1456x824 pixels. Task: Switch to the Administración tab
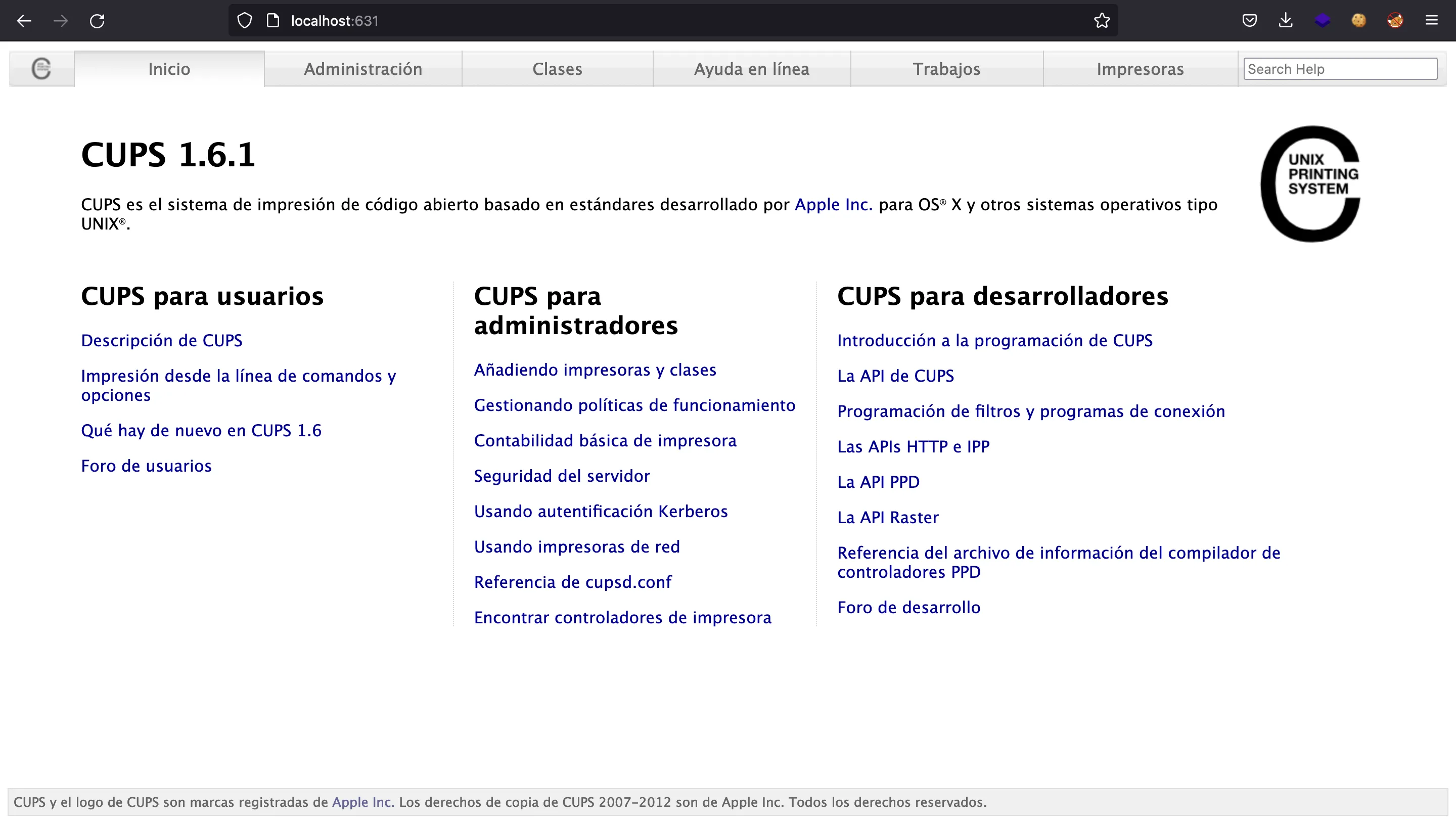pyautogui.click(x=362, y=69)
